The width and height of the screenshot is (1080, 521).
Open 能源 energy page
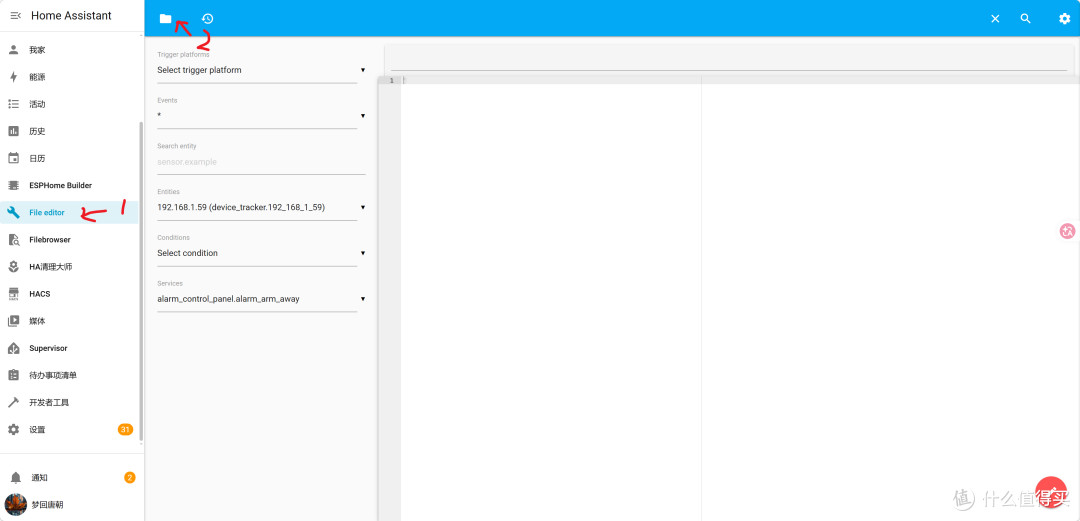coord(69,77)
